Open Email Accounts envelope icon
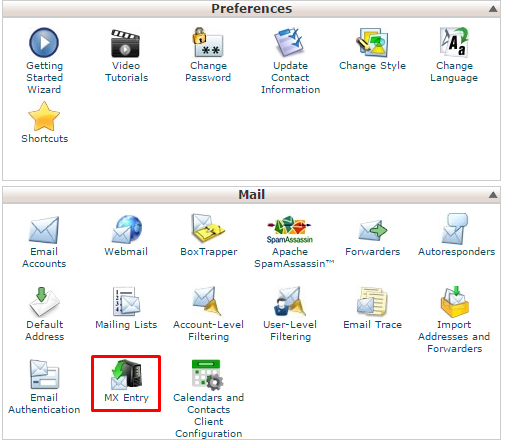Image resolution: width=507 pixels, height=444 pixels. [44, 230]
